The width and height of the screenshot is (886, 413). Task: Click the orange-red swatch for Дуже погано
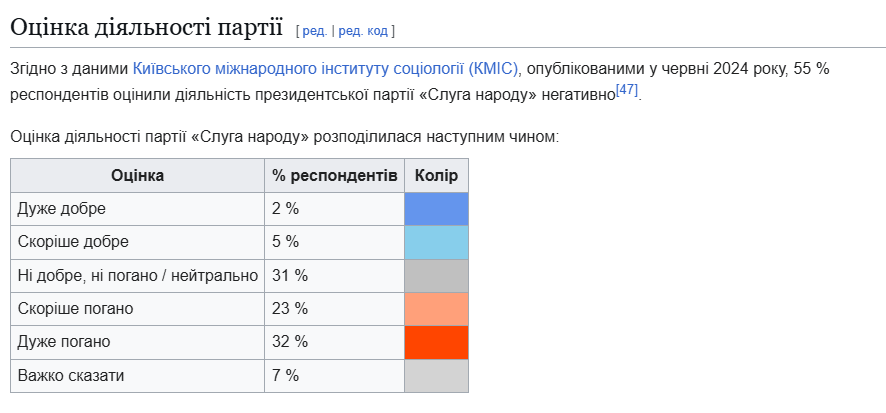click(436, 342)
